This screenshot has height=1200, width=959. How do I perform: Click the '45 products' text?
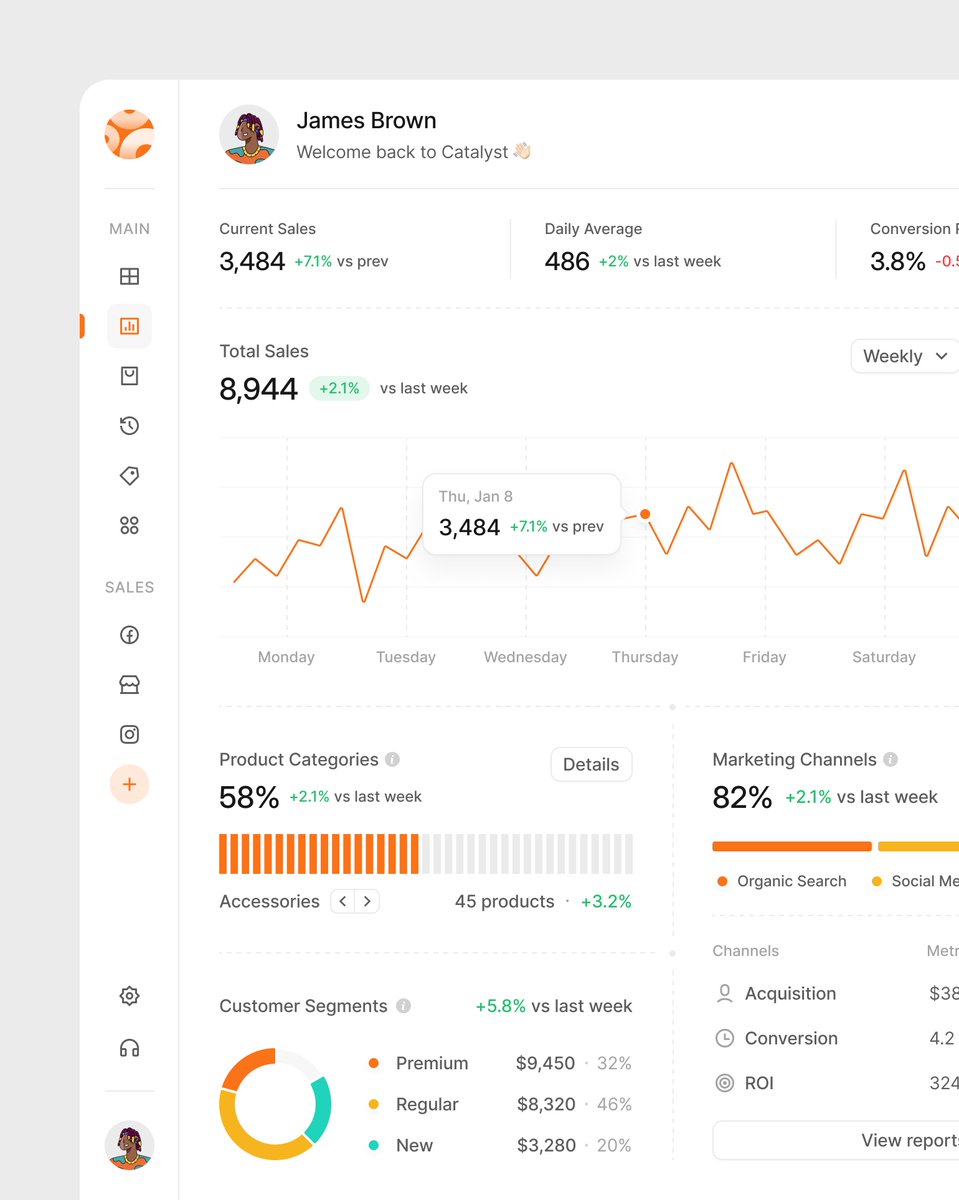(x=504, y=901)
